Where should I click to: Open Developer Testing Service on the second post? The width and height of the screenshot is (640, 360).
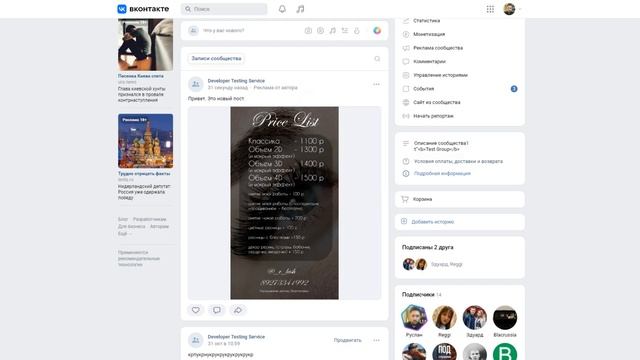236,337
